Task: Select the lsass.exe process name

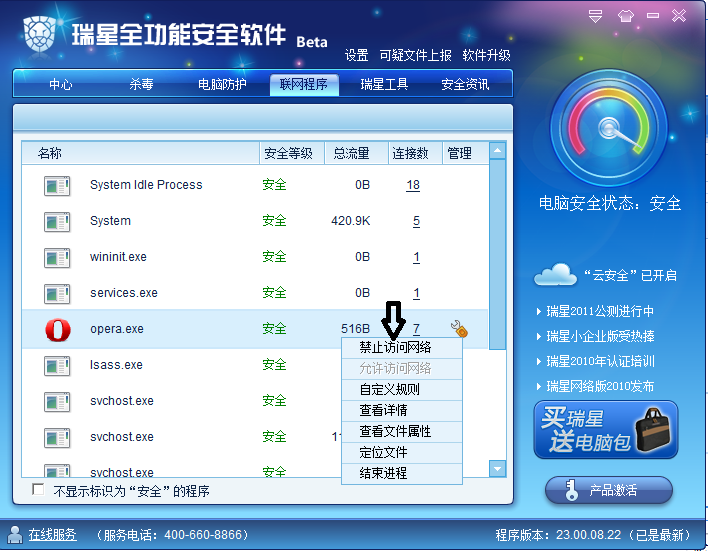Action: click(116, 365)
